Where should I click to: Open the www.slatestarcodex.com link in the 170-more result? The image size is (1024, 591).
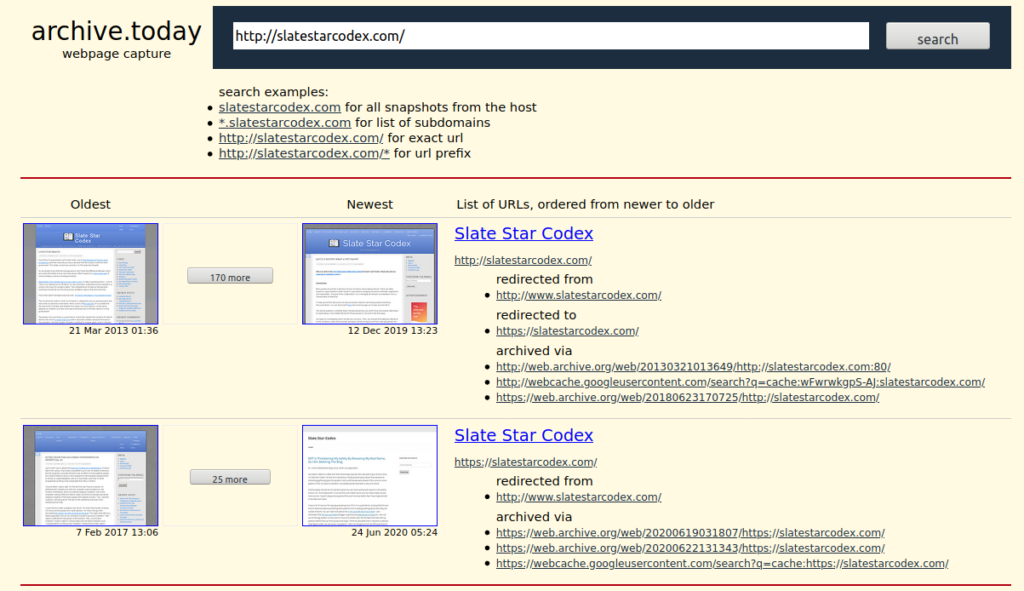[579, 295]
